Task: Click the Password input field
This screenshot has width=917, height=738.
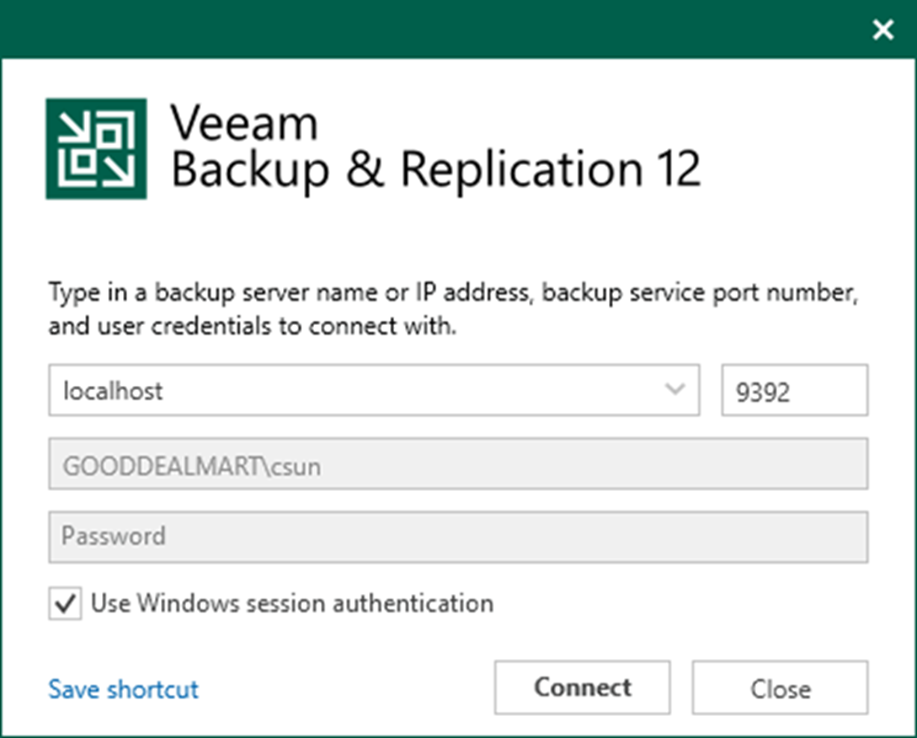Action: pos(457,537)
